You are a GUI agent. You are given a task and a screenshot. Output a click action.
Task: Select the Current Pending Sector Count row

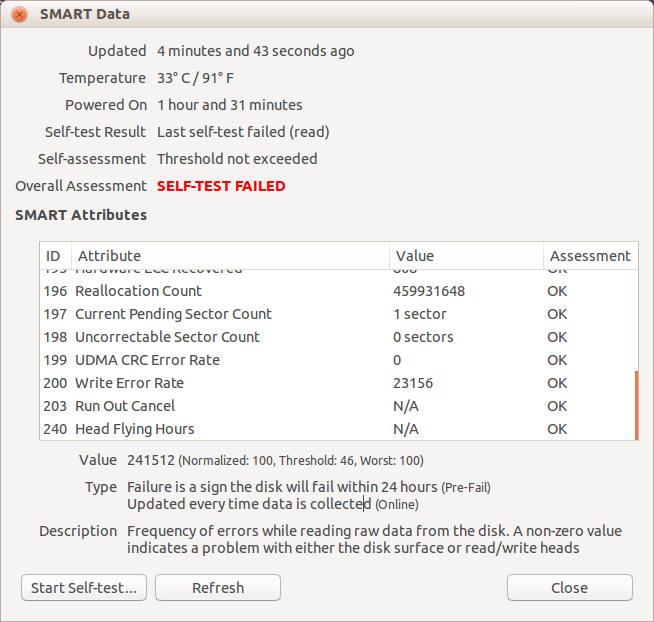click(173, 314)
